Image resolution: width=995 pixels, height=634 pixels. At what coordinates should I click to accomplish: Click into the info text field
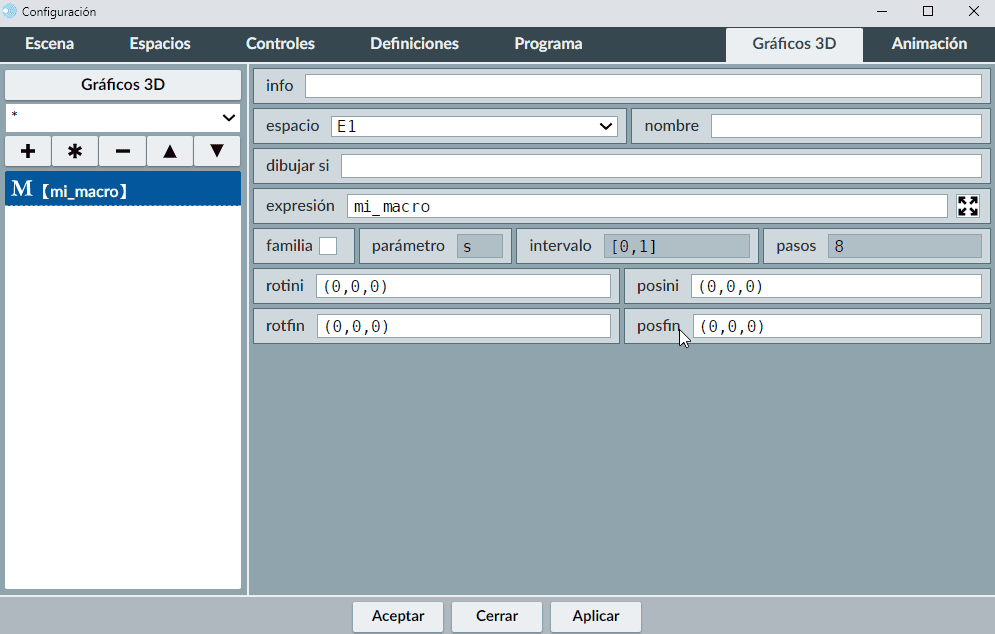tap(642, 86)
